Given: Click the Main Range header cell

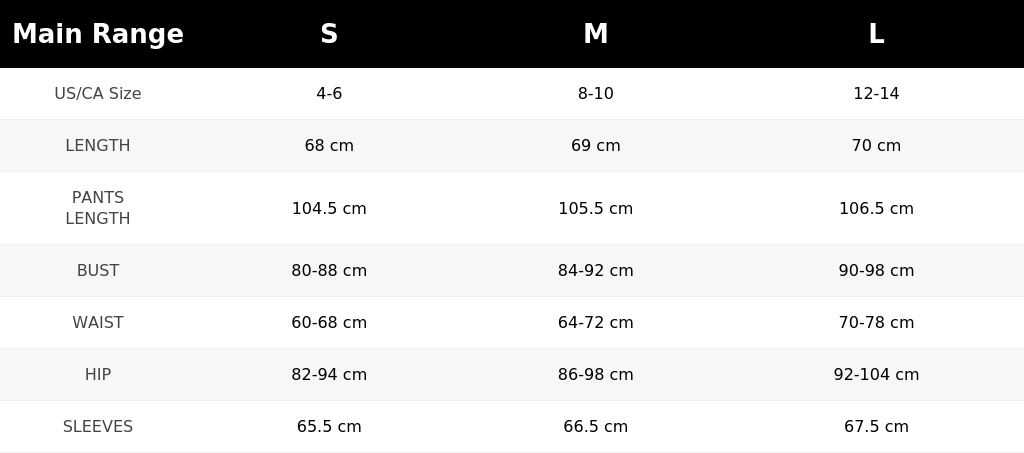Looking at the screenshot, I should coord(98,34).
